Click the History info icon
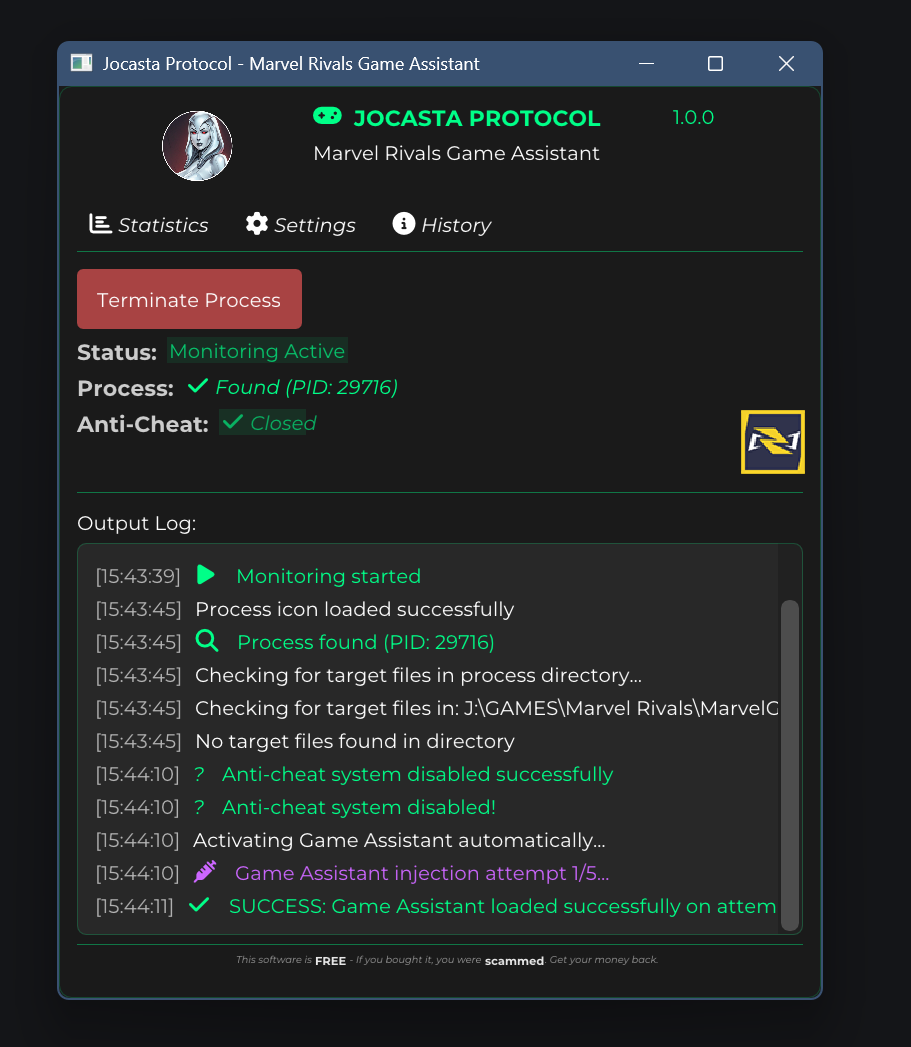911x1047 pixels. click(x=404, y=223)
